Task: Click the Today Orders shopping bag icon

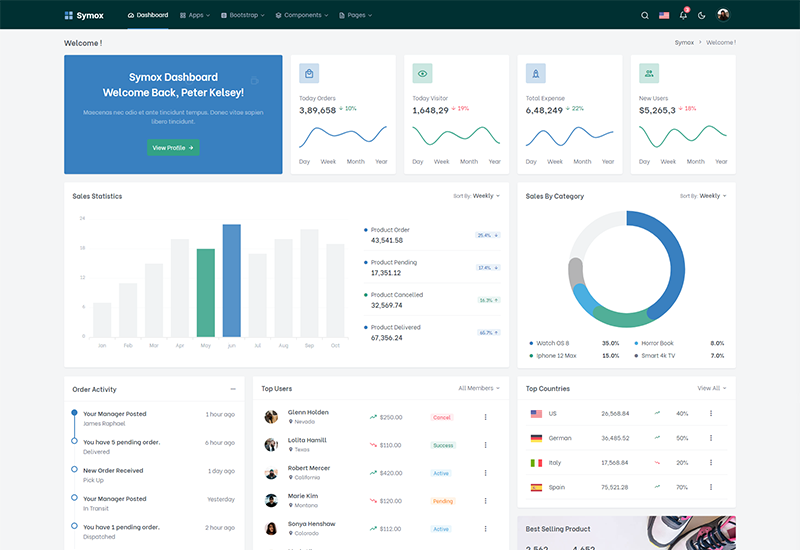Action: point(309,73)
